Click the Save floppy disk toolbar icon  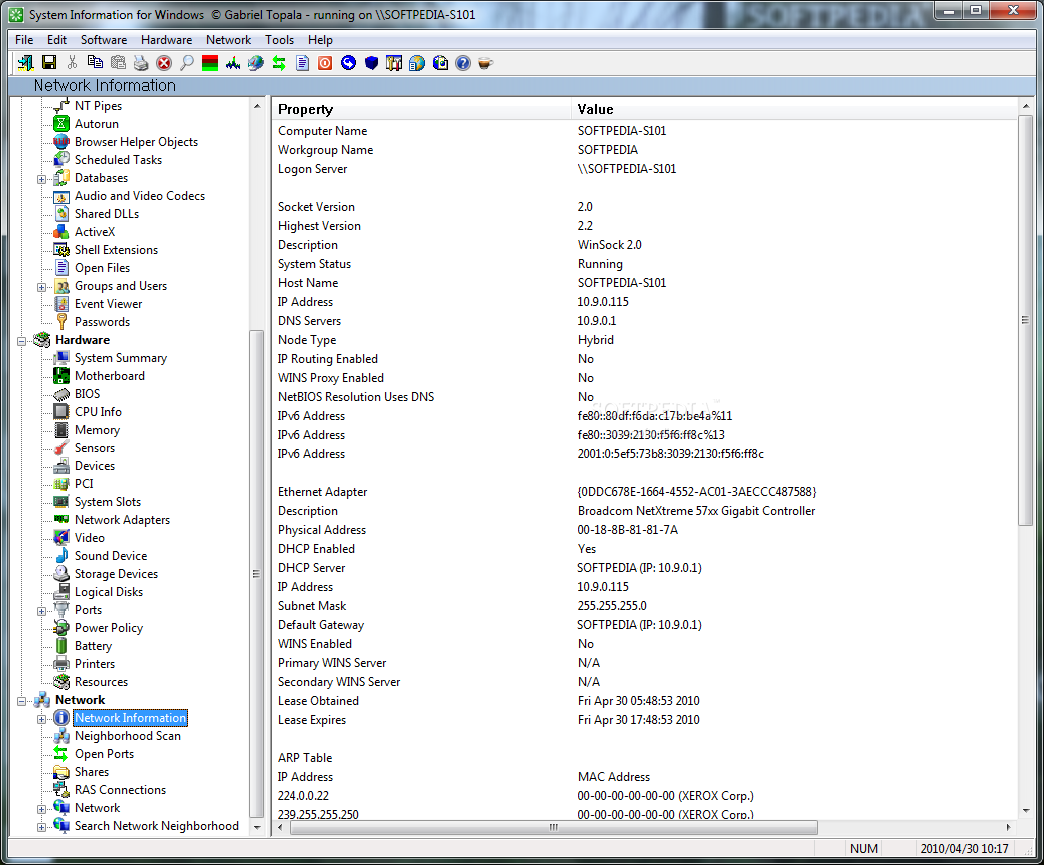[x=49, y=63]
